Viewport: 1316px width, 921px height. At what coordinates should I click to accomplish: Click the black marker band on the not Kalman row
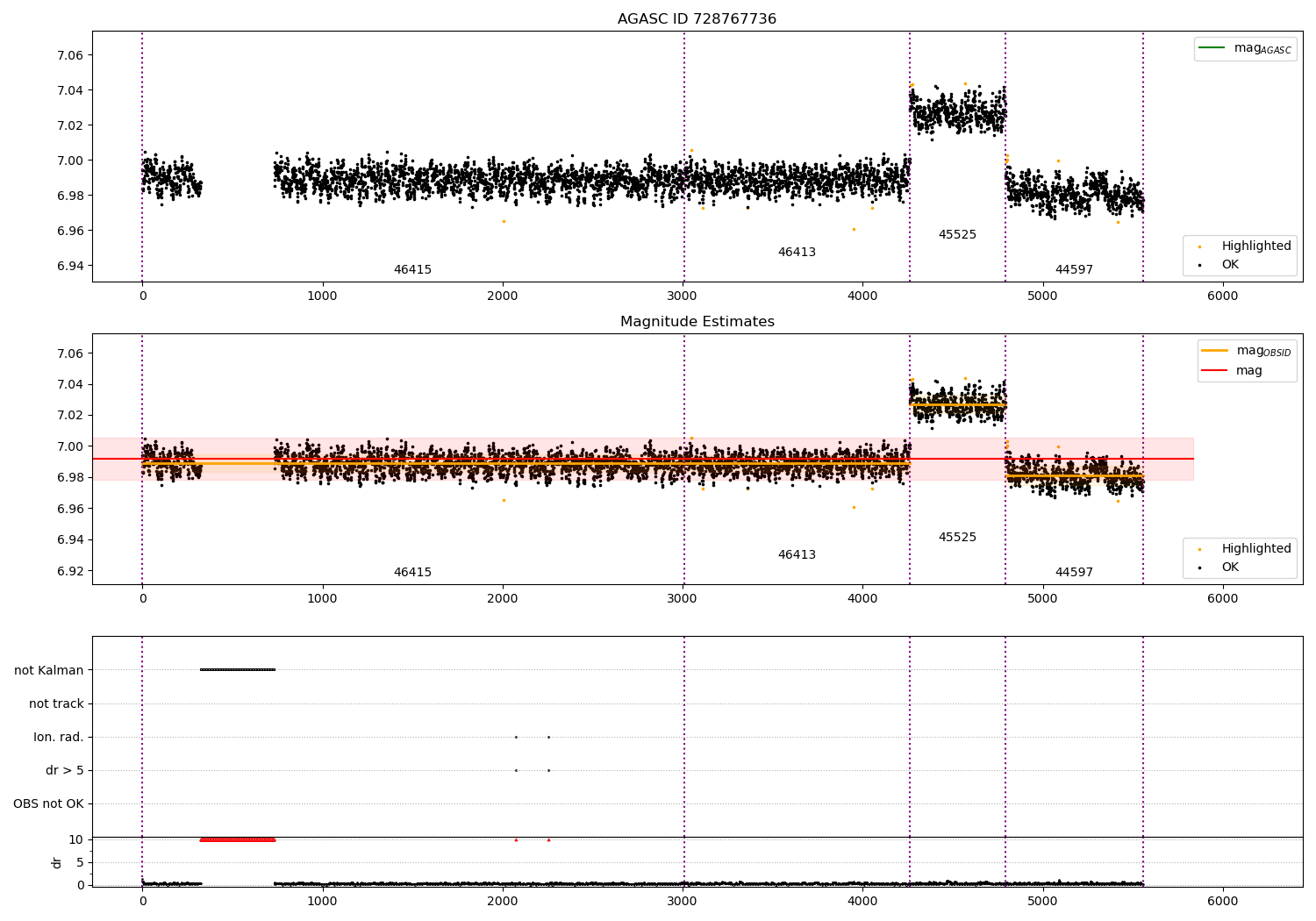click(238, 670)
